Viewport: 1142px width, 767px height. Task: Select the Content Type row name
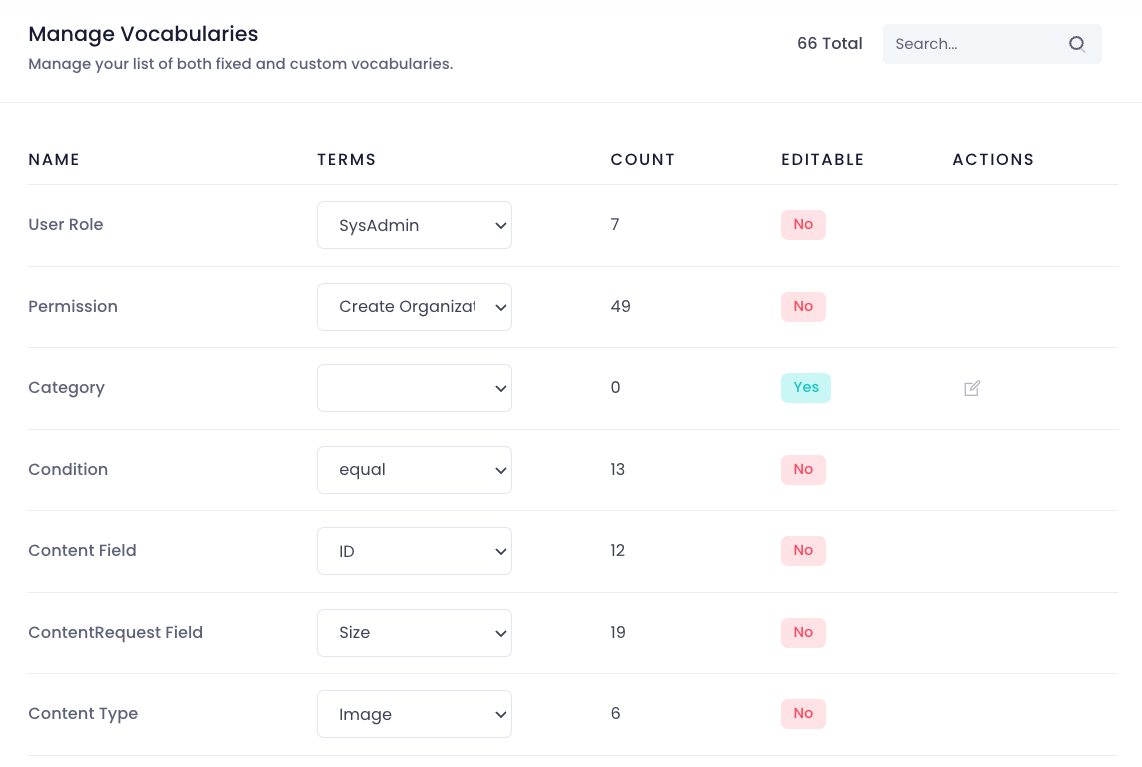[x=83, y=714]
